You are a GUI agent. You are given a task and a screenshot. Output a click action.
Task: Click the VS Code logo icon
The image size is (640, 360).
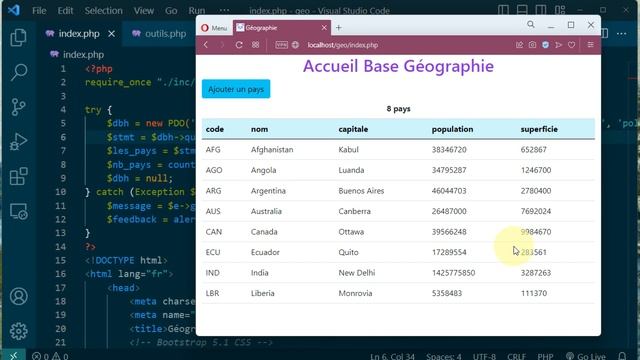13,10
